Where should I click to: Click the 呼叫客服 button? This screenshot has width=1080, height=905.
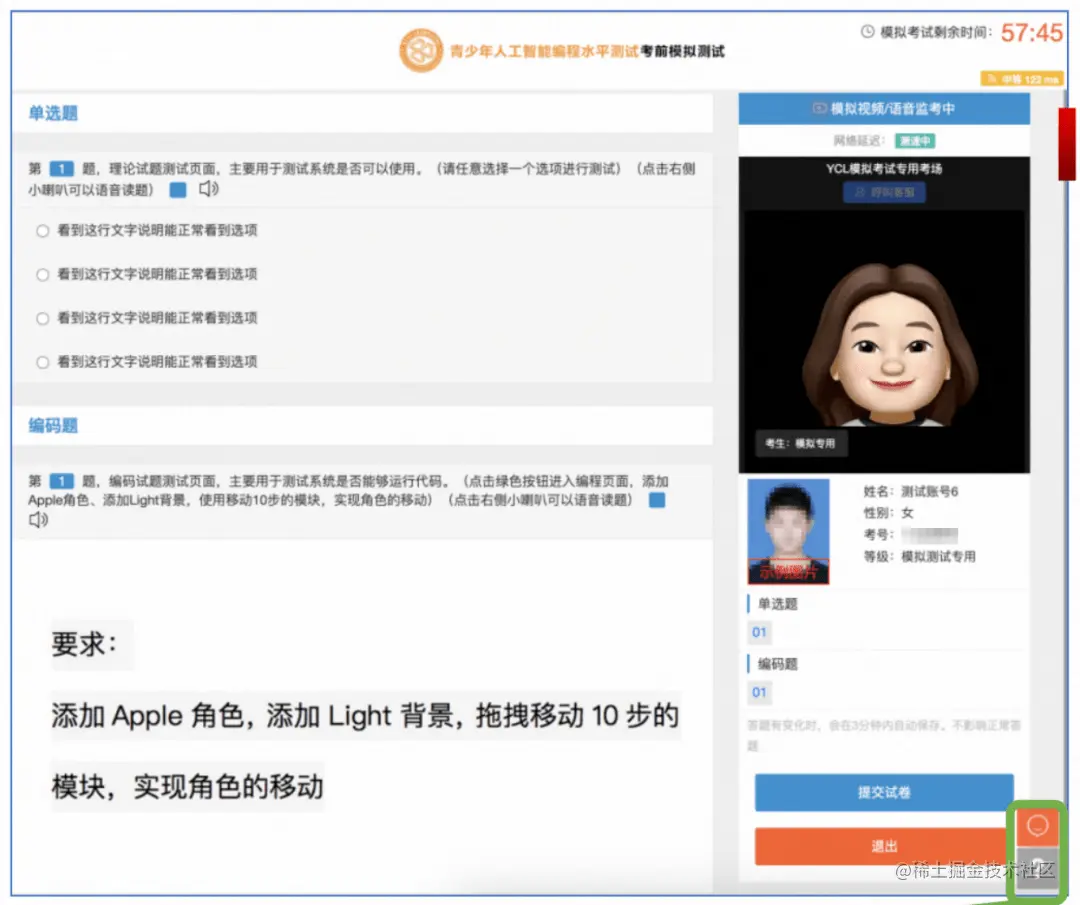pyautogui.click(x=884, y=192)
